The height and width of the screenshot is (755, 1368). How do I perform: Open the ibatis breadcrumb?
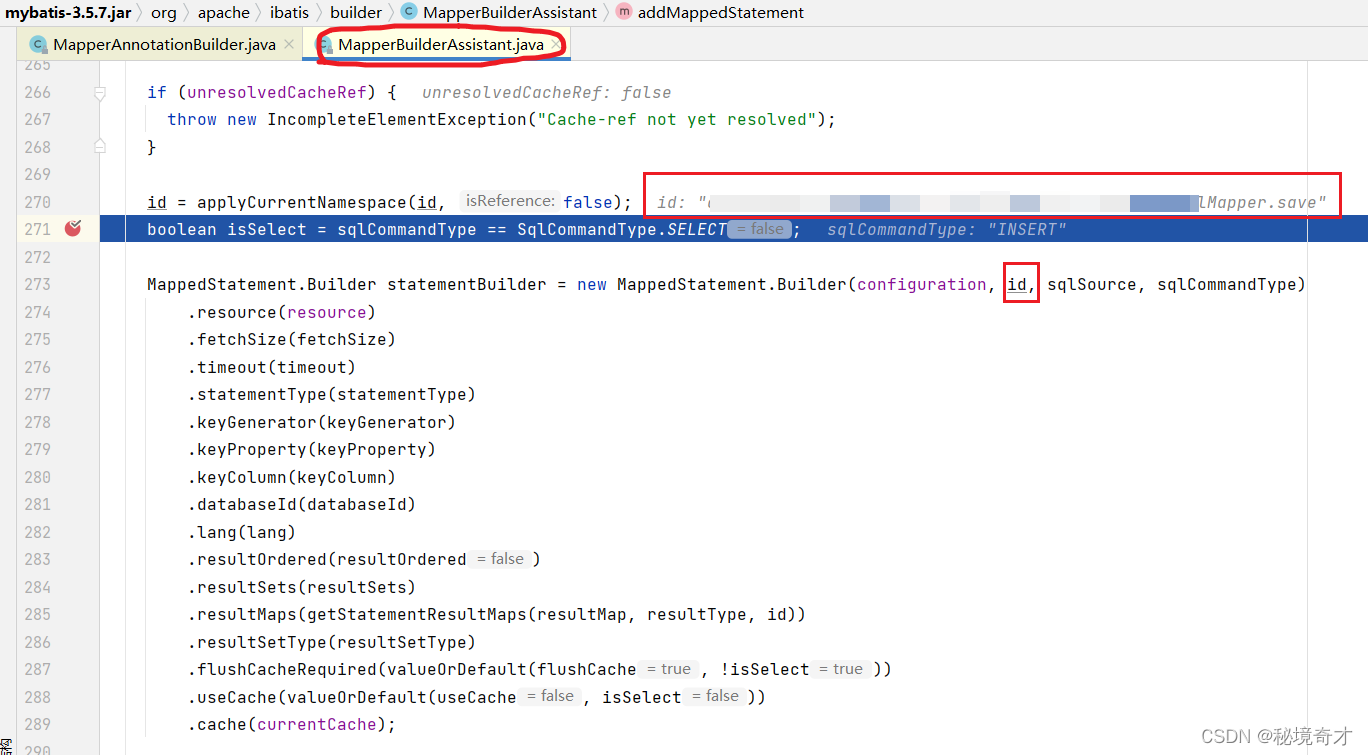[x=289, y=13]
